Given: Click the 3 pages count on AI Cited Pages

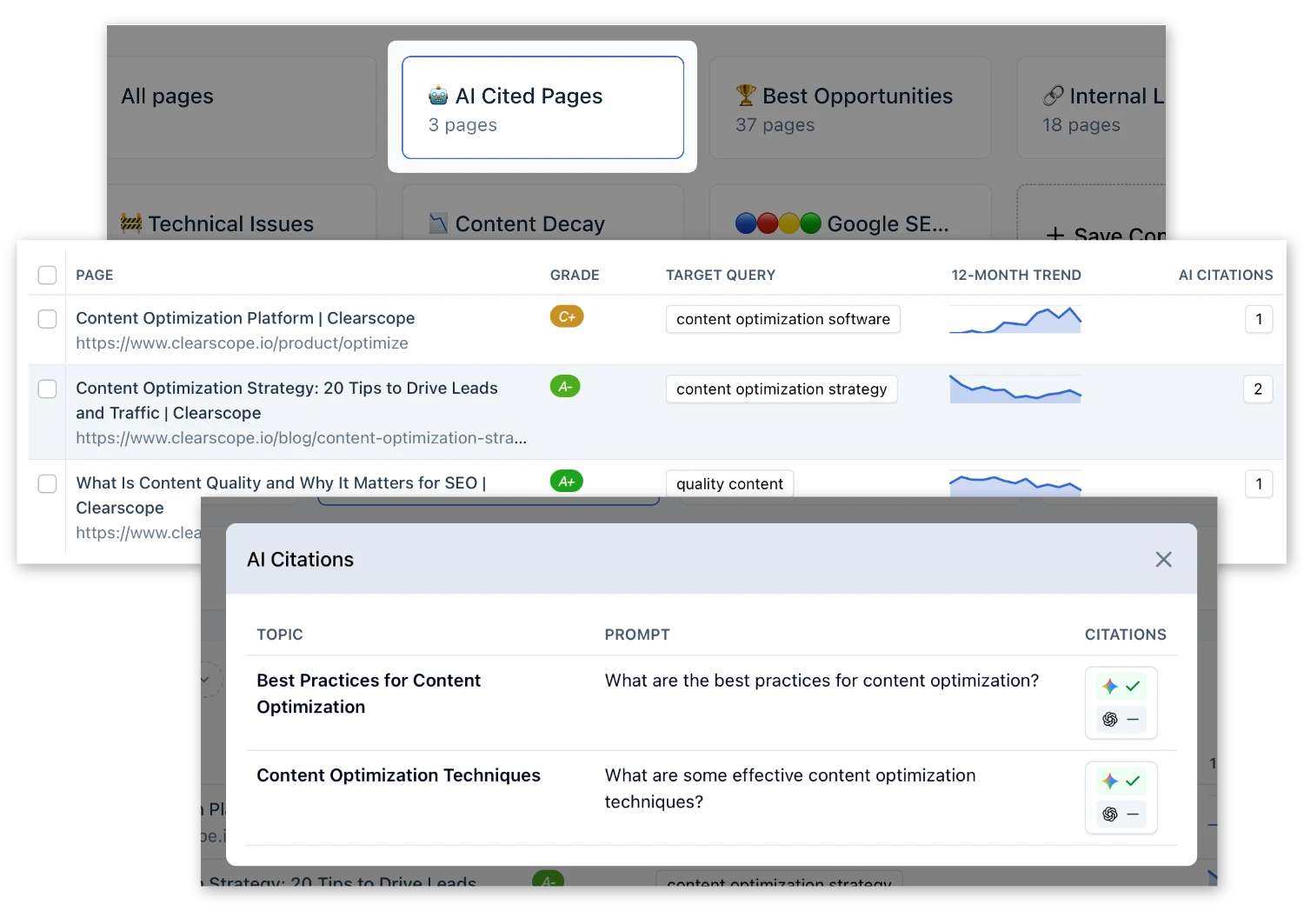Looking at the screenshot, I should coord(462,125).
